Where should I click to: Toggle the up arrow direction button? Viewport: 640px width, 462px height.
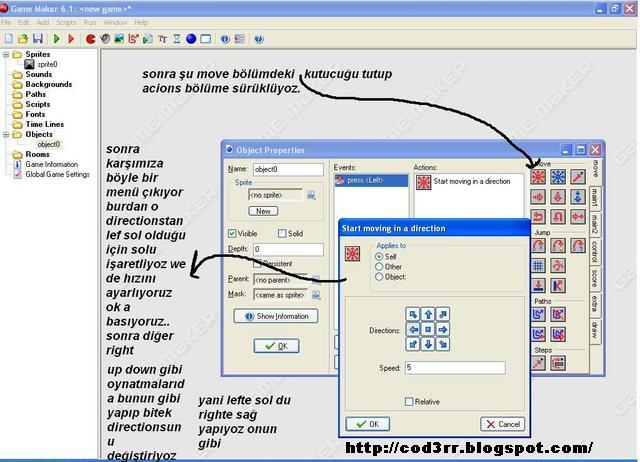[x=428, y=314]
